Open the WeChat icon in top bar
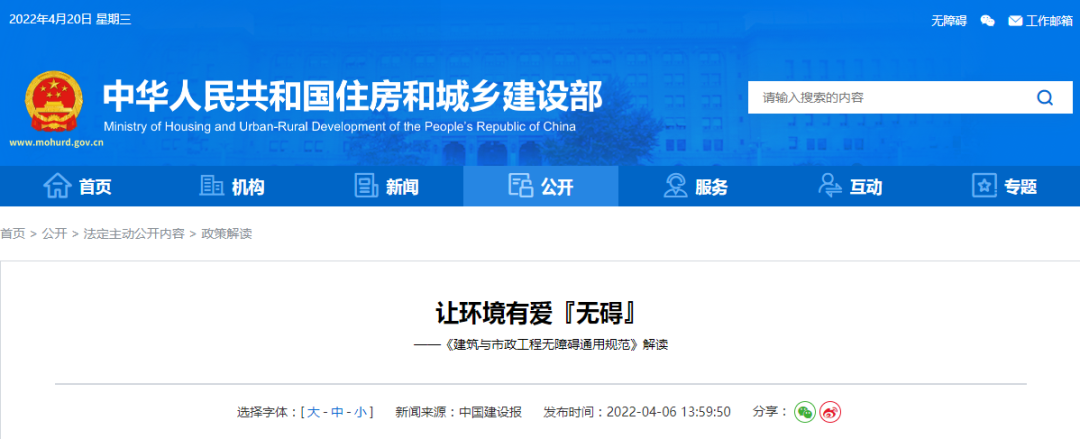Image resolution: width=1080 pixels, height=439 pixels. [x=988, y=21]
